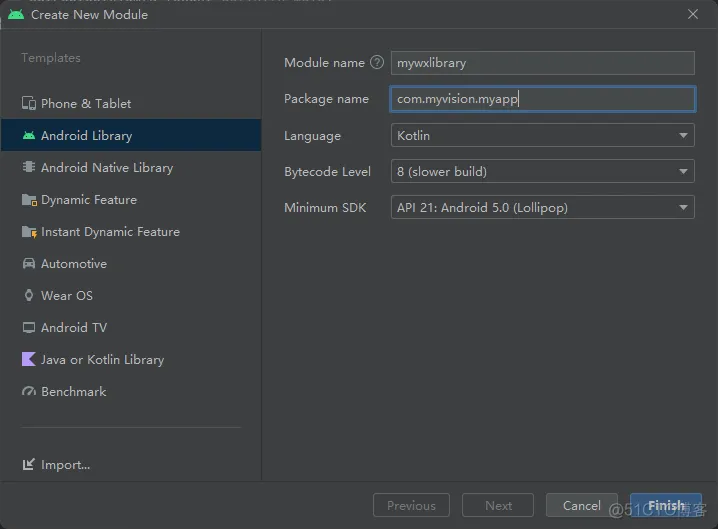Click the Previous button
The width and height of the screenshot is (718, 529).
click(x=411, y=505)
